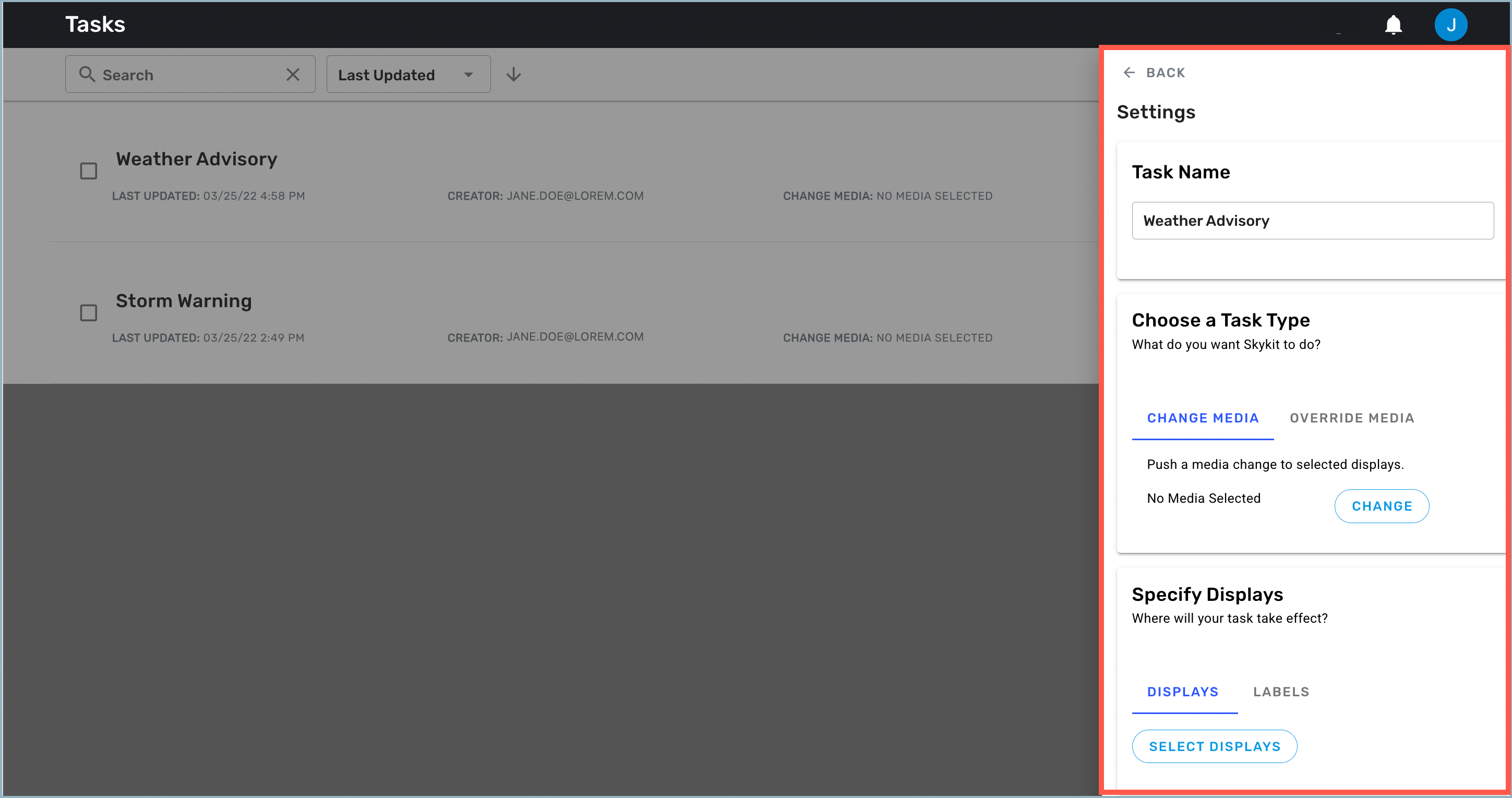Focus the Search text field
Viewport: 1512px width, 798px height.
(x=189, y=75)
